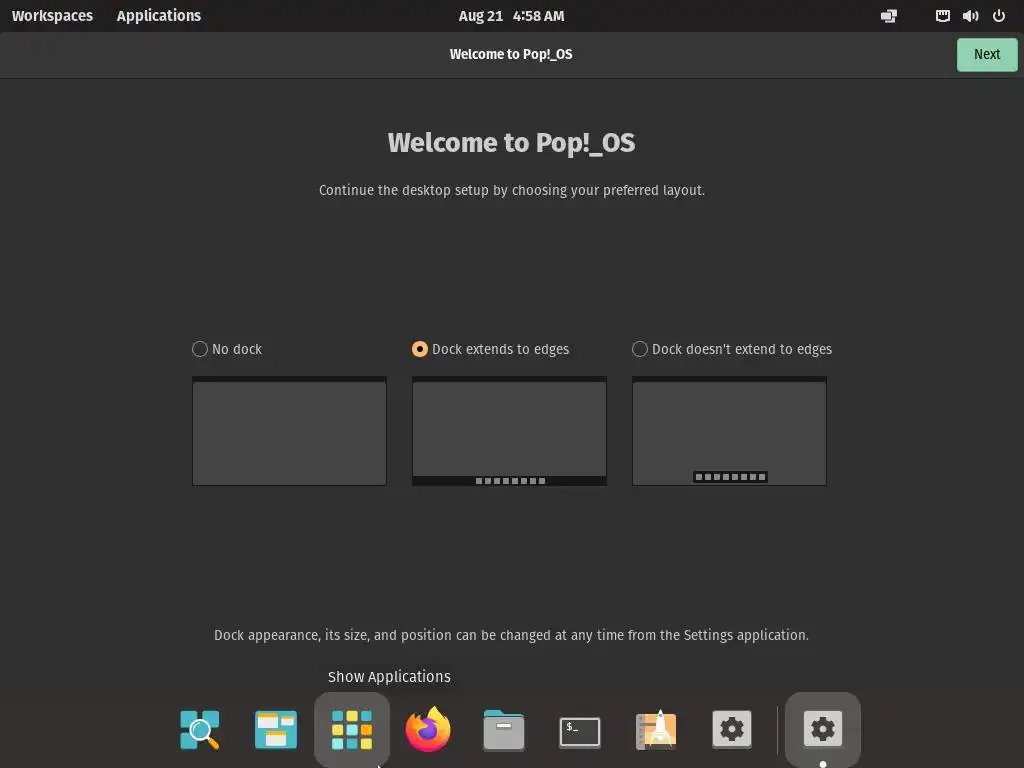Click the network indicator in top bar

[942, 16]
